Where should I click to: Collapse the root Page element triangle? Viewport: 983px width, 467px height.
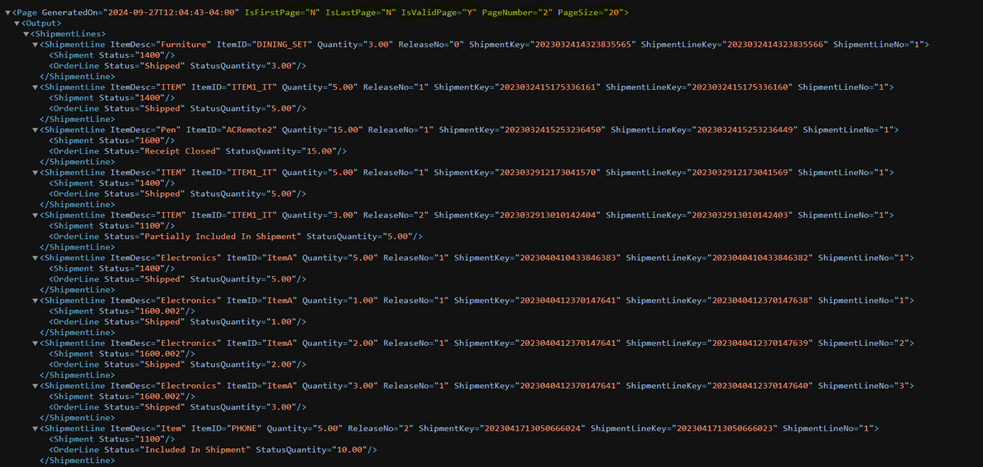click(x=5, y=13)
